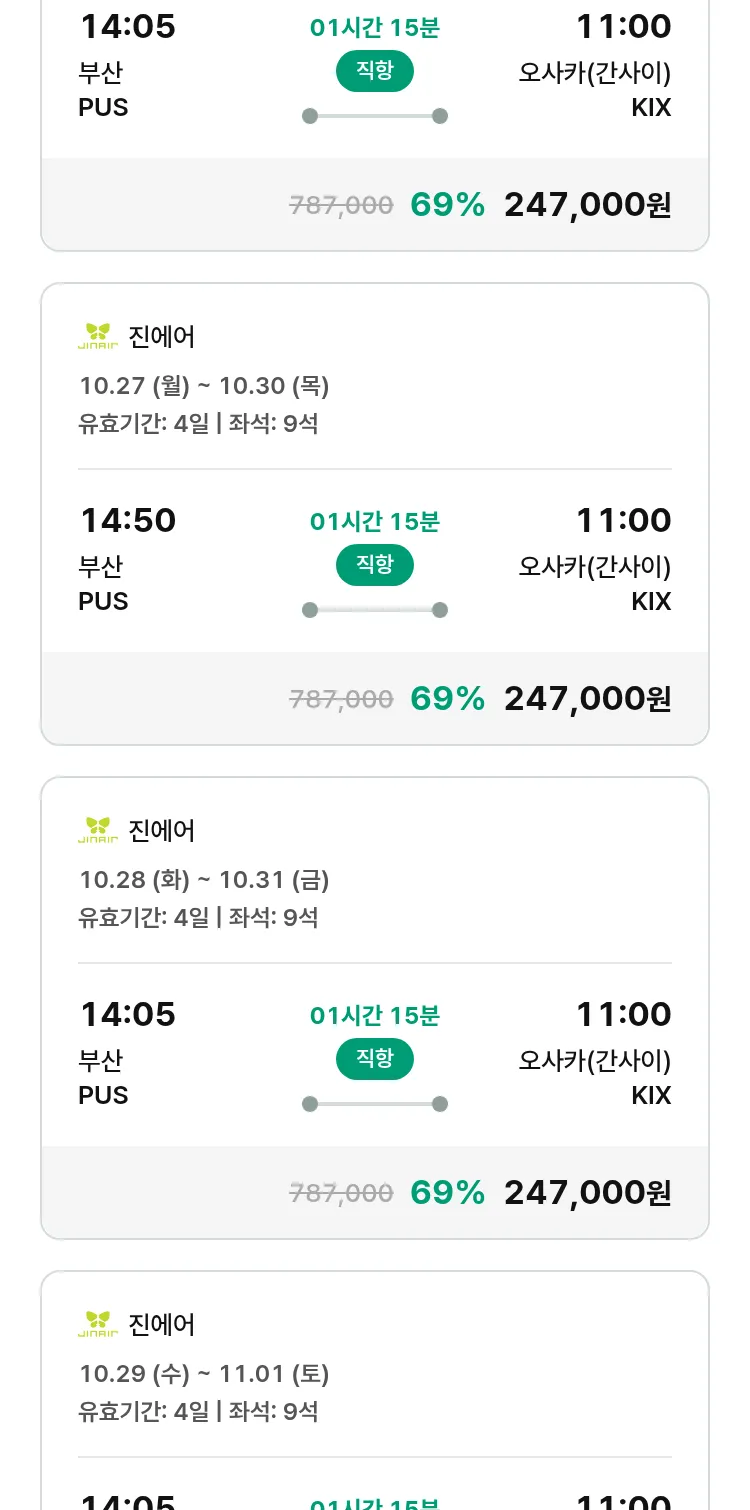Tap the 유효기간 4일 seat info on the 10.28 card
This screenshot has height=1510, width=750.
[198, 917]
